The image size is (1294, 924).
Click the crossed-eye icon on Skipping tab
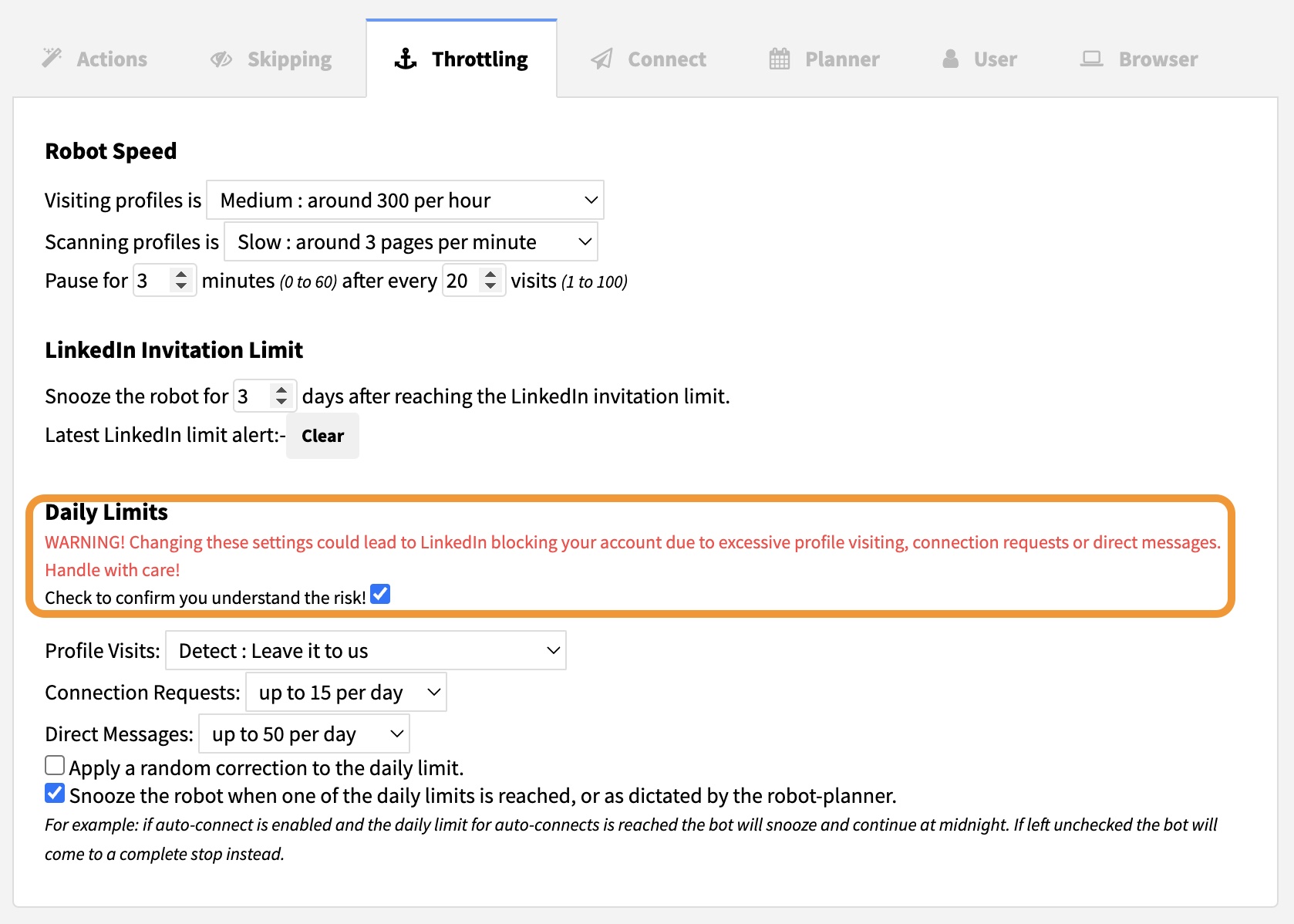[221, 59]
